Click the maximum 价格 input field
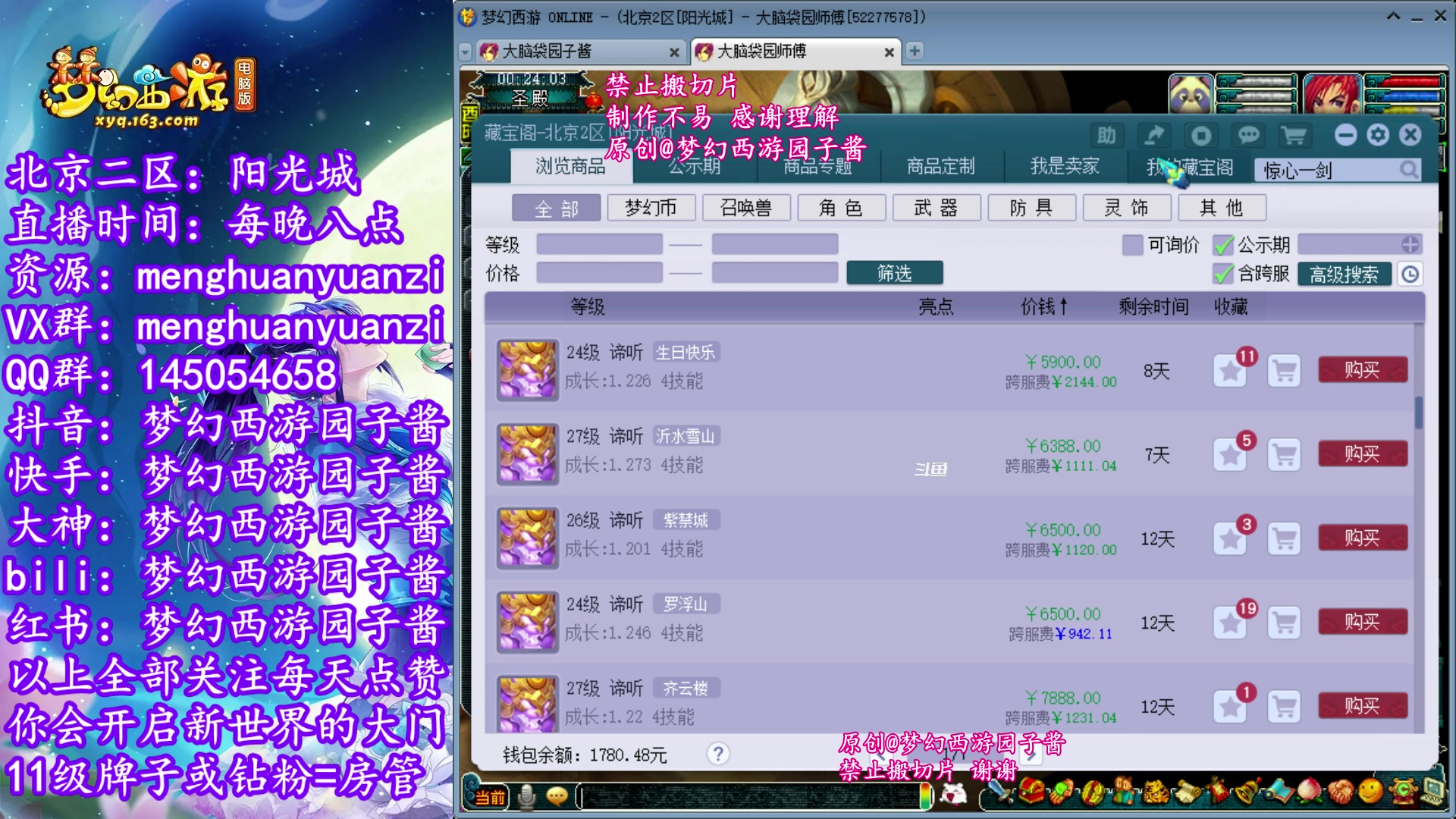This screenshot has width=1456, height=819. (775, 273)
